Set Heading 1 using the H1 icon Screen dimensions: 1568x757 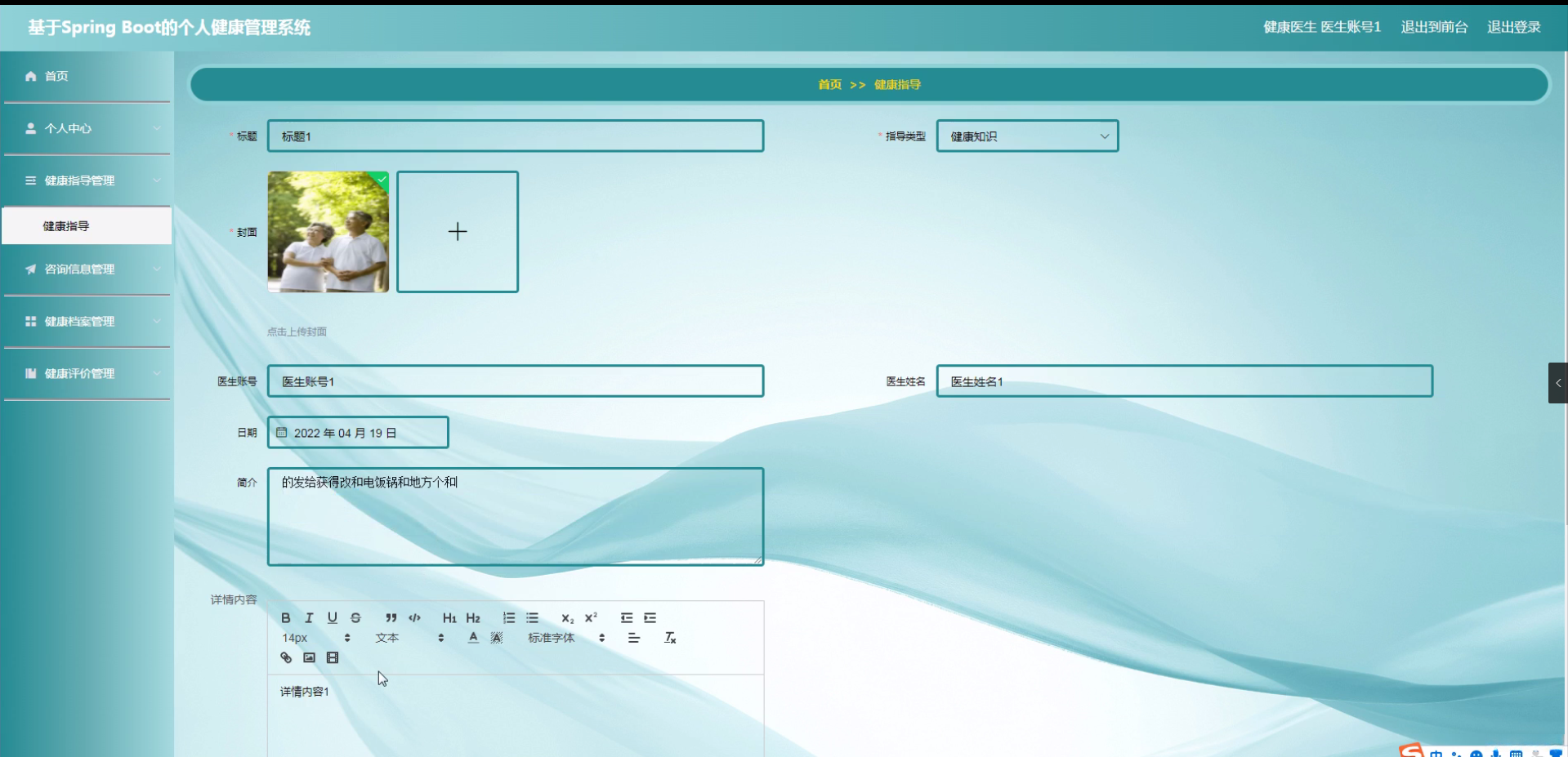(x=449, y=618)
